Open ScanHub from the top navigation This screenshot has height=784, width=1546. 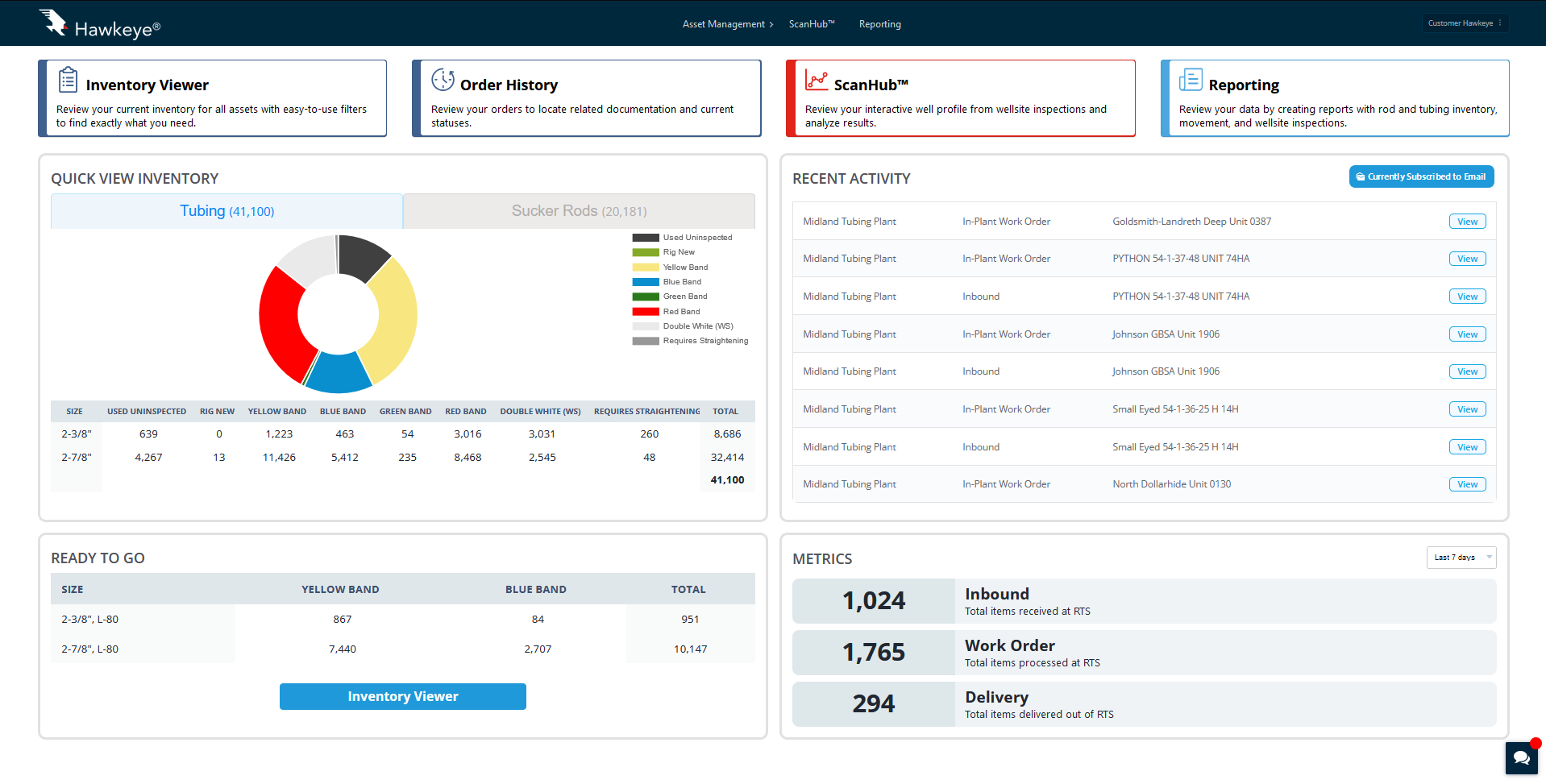click(812, 24)
